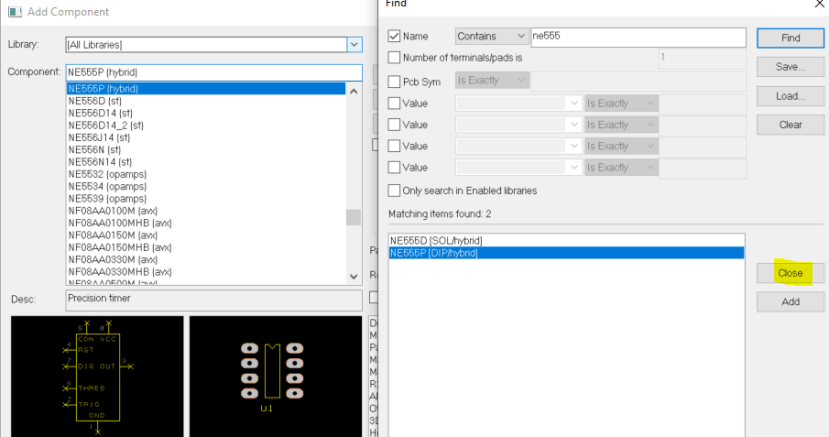The width and height of the screenshot is (829, 437).
Task: Toggle the Name search checkbox
Action: tap(394, 36)
